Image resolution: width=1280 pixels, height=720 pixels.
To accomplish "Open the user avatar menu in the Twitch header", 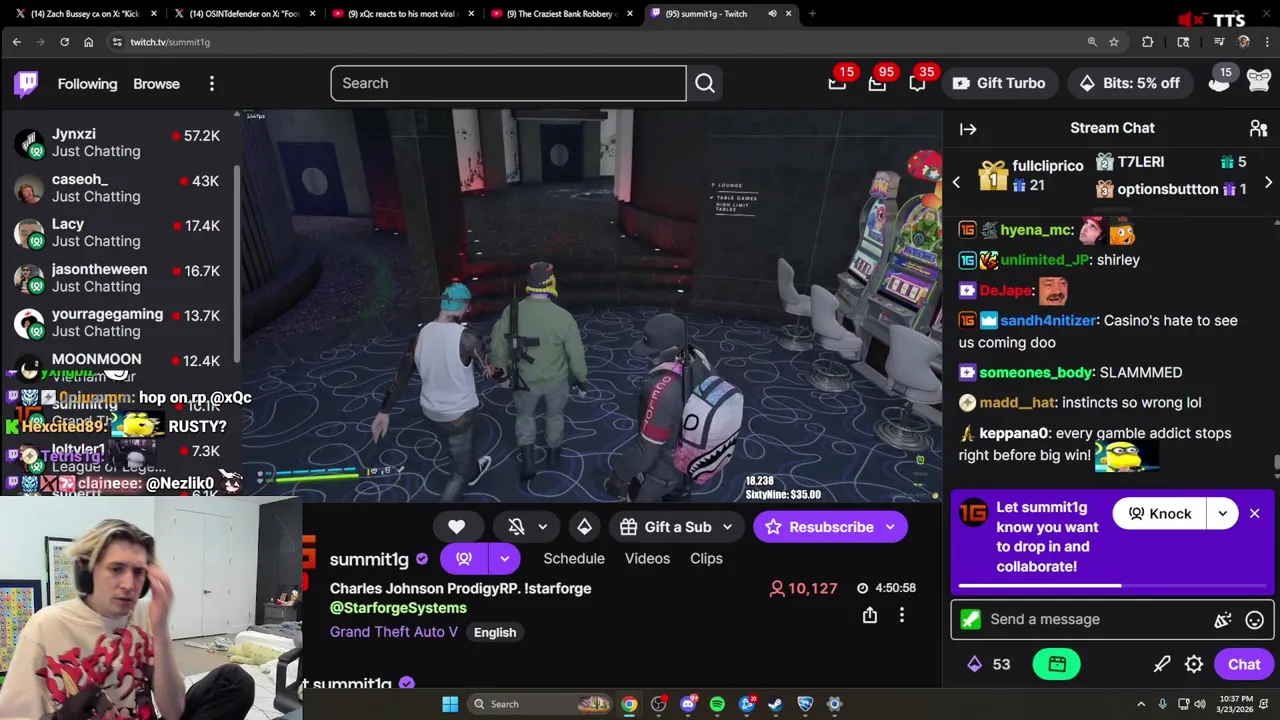I will coord(1259,83).
